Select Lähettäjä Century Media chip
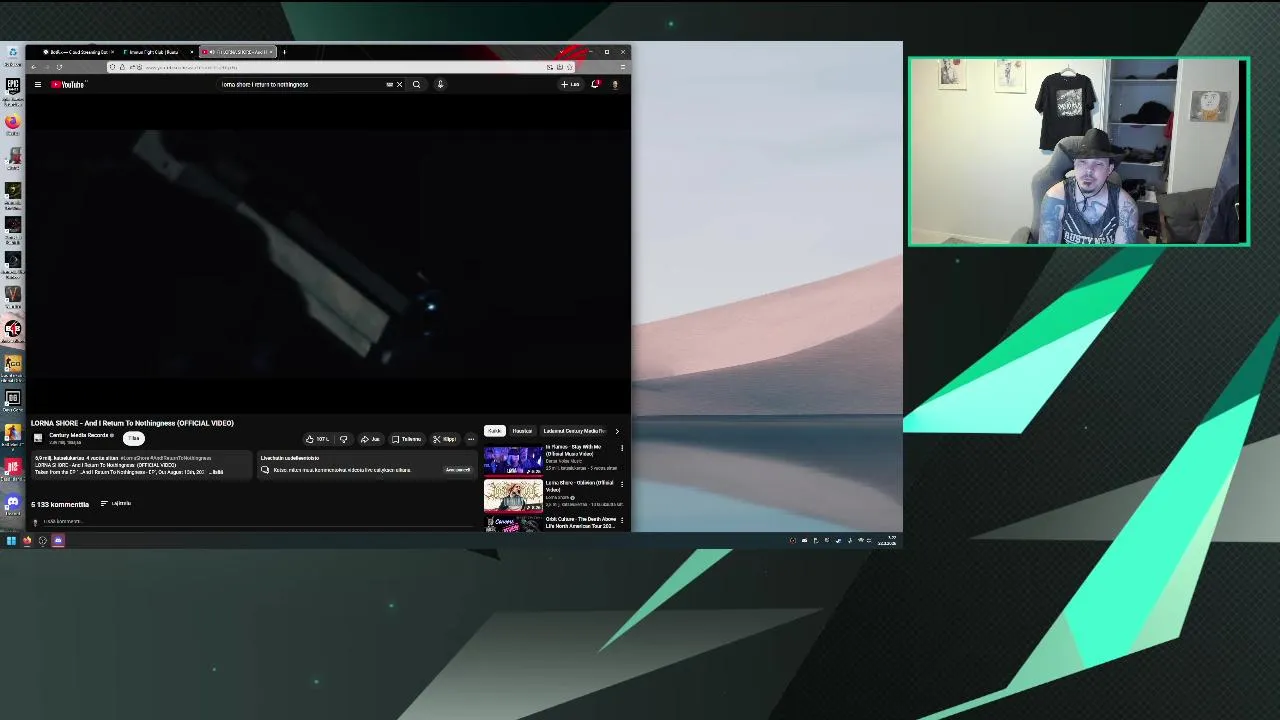This screenshot has height=720, width=1280. 574,431
